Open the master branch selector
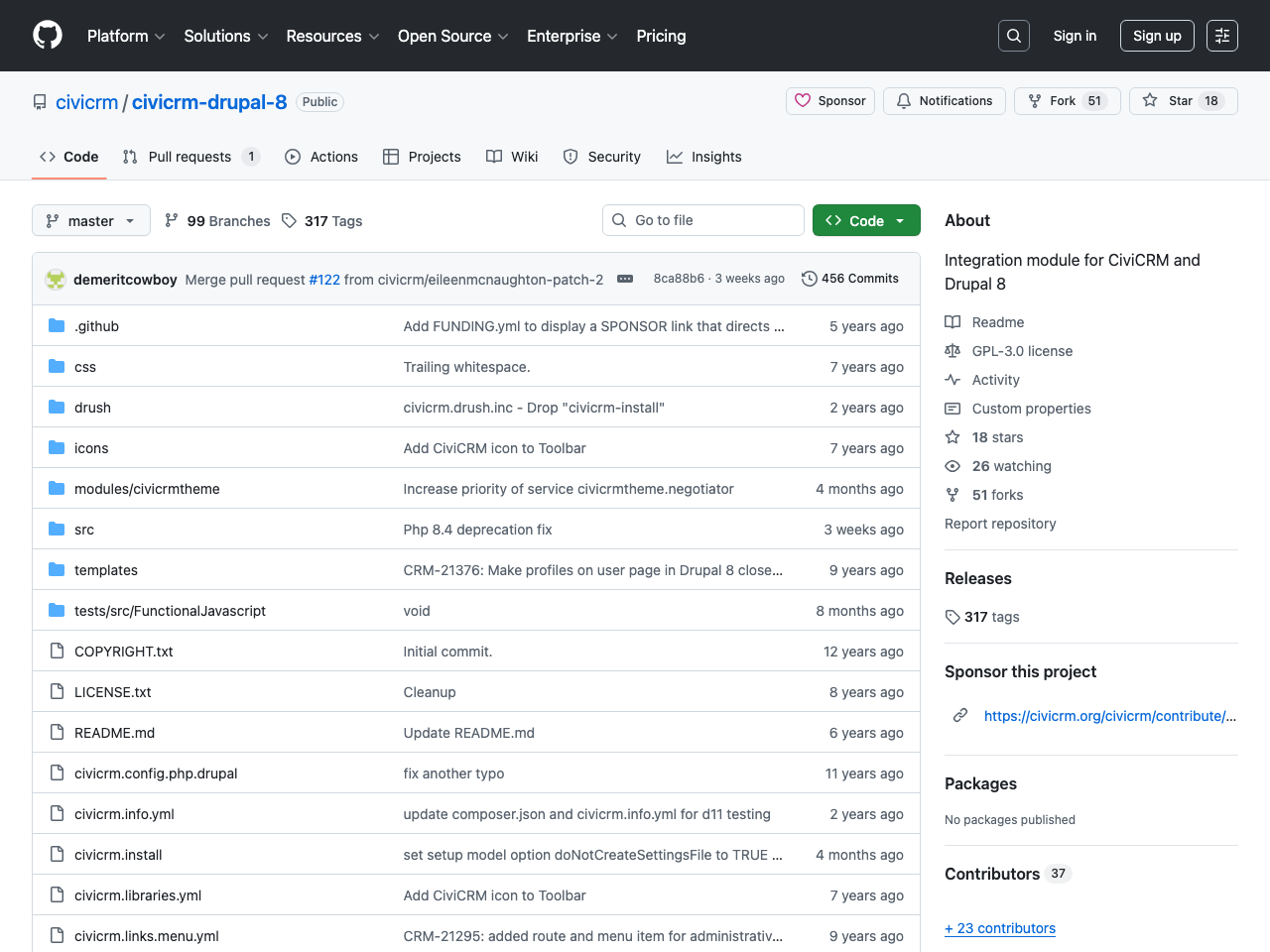The width and height of the screenshot is (1270, 952). [x=90, y=220]
